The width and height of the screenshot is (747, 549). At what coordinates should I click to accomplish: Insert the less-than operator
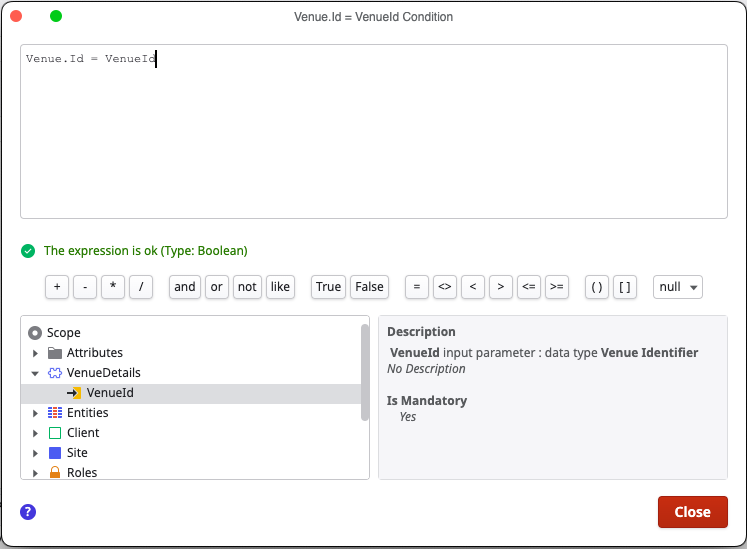(x=473, y=287)
